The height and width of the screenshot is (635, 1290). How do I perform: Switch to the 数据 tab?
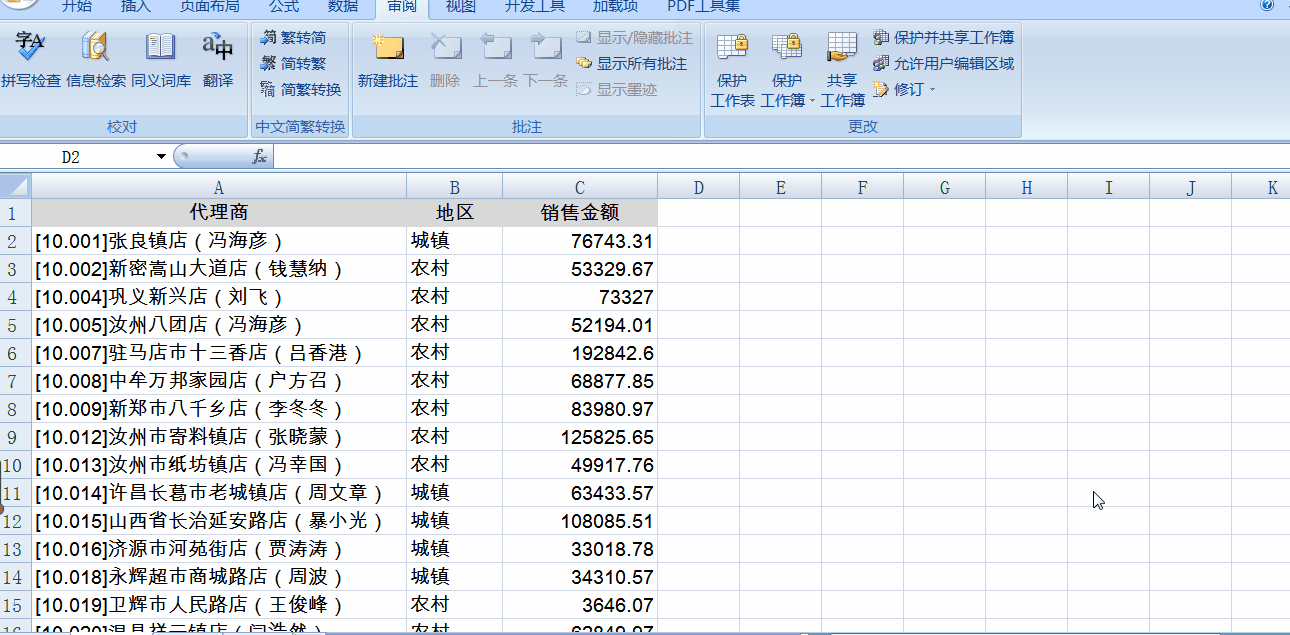[343, 6]
